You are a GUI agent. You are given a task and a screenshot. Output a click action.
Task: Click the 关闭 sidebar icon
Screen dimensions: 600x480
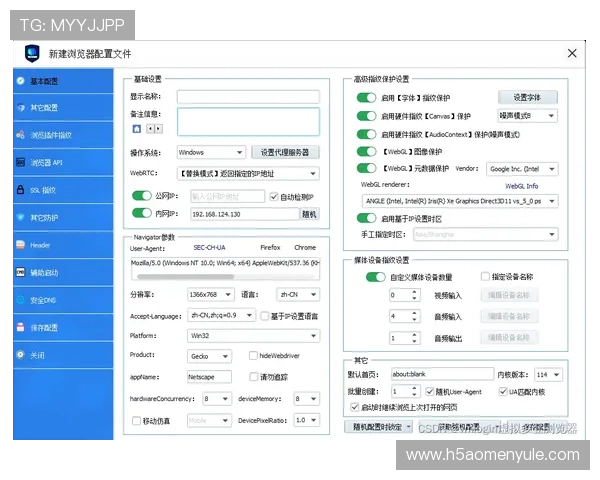point(20,355)
